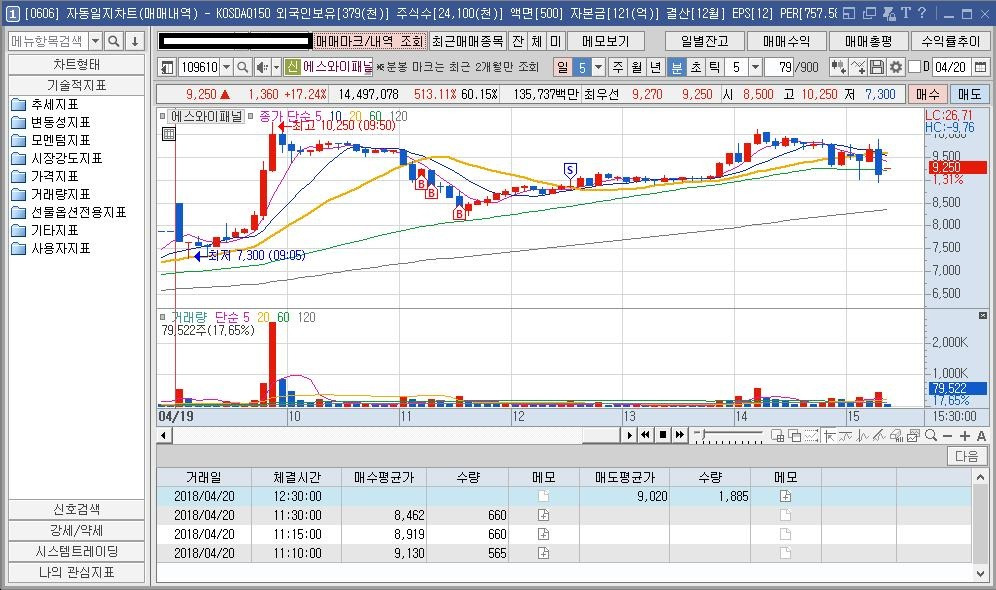This screenshot has height=590, width=996.
Task: Select the 년 yearly period toggle
Action: point(656,67)
